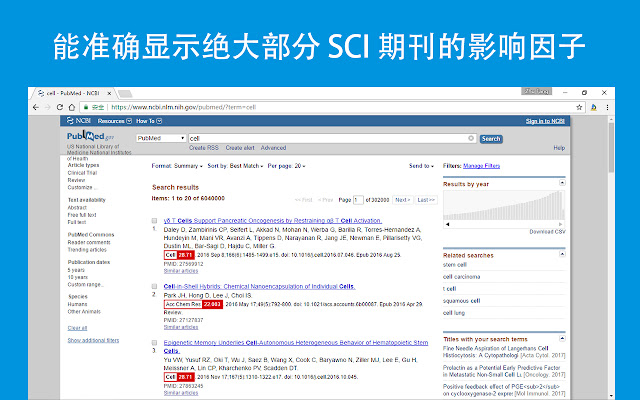Reload the page with refresh icon
Image resolution: width=640 pixels, height=400 pixels.
[x=60, y=107]
